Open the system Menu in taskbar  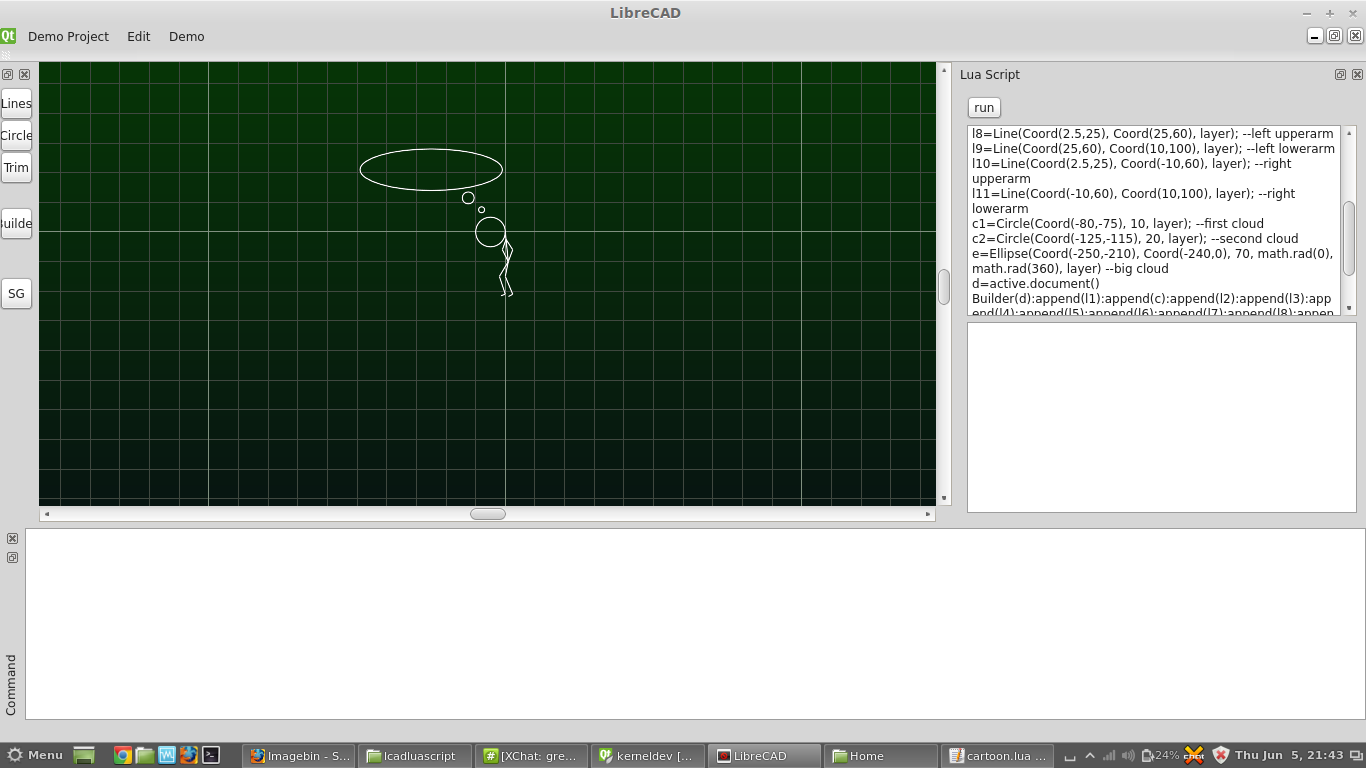coord(35,755)
